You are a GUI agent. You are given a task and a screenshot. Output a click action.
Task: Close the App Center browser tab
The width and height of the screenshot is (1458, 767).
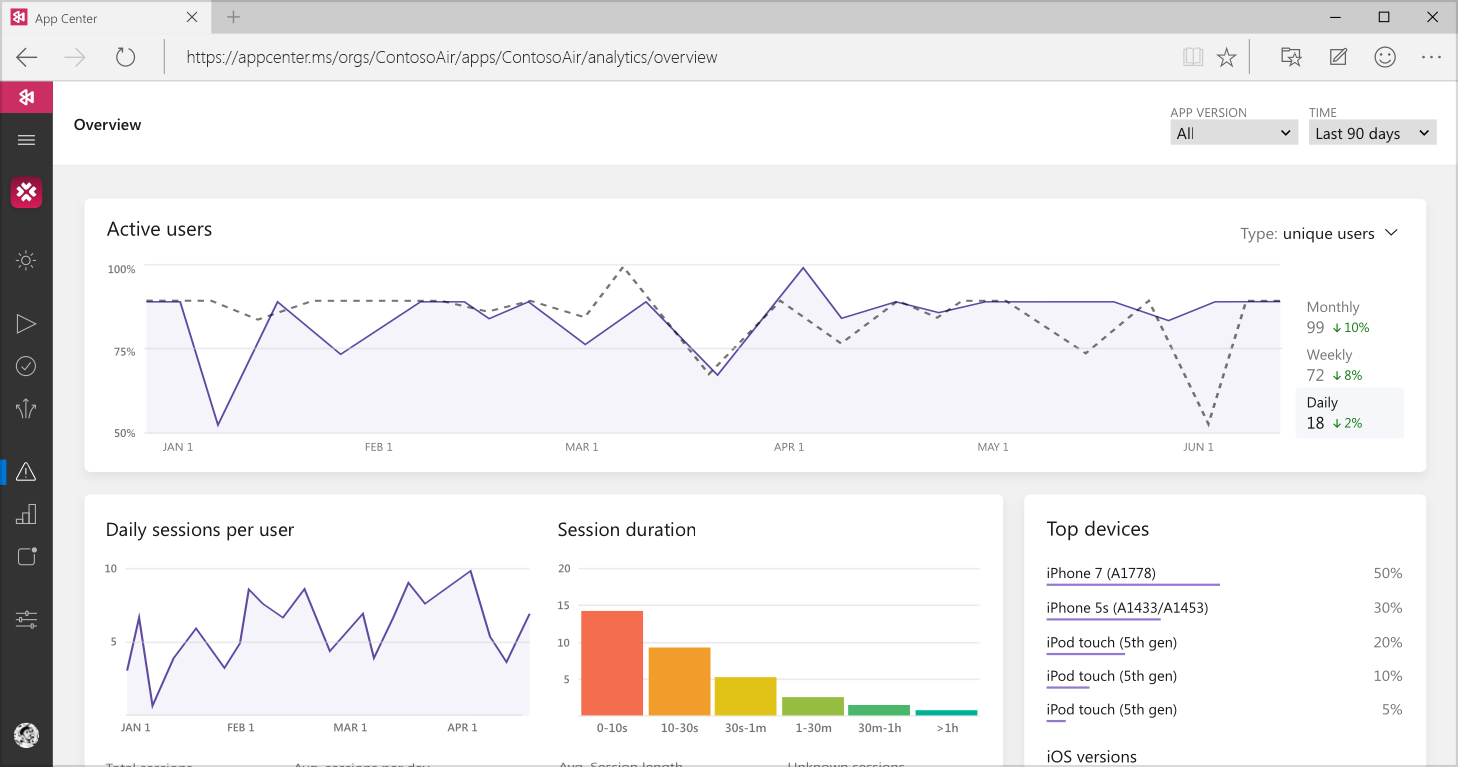[192, 17]
